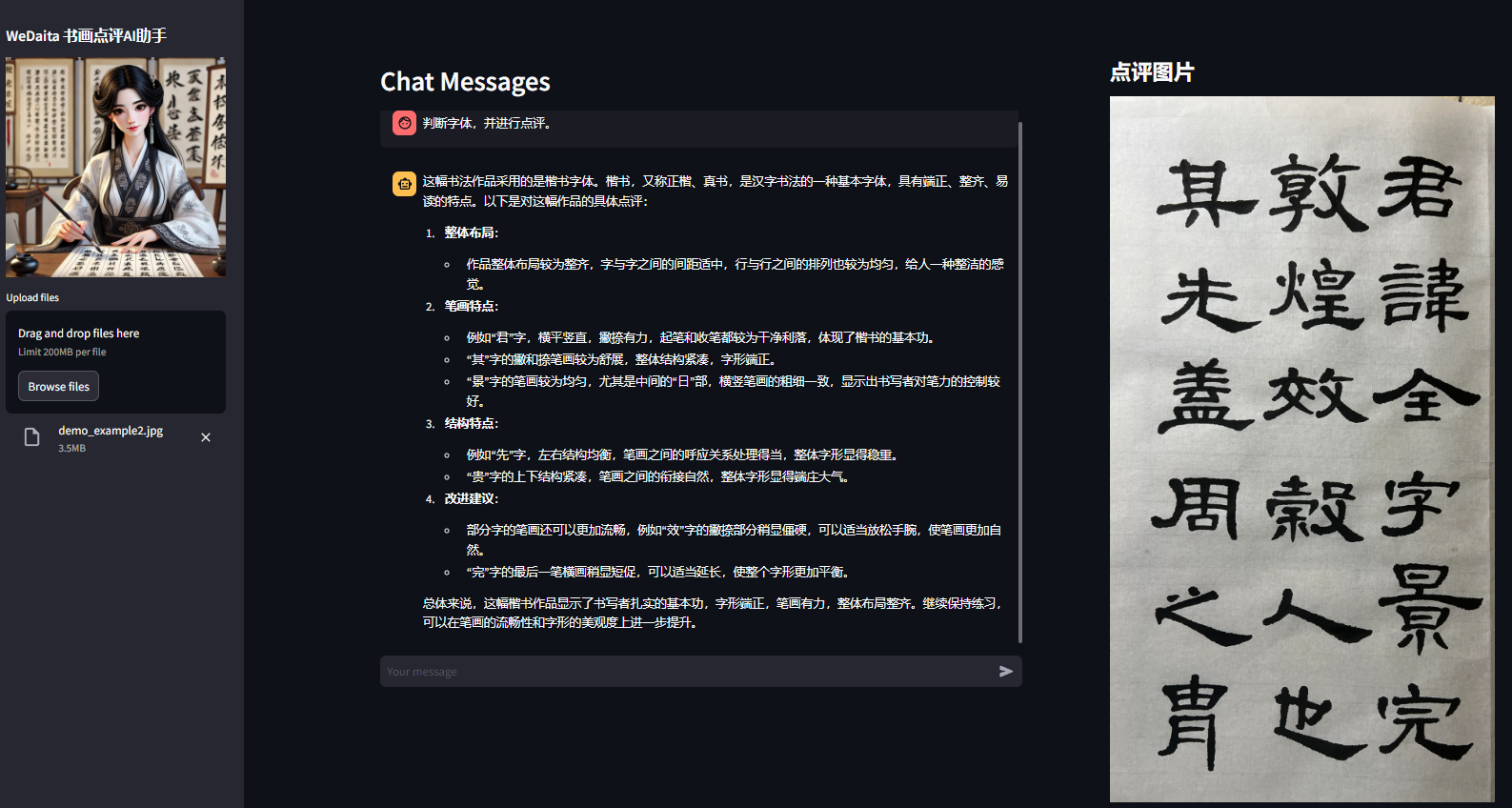Click the calligrapher girl sidebar image
1512x808 pixels.
pyautogui.click(x=115, y=168)
